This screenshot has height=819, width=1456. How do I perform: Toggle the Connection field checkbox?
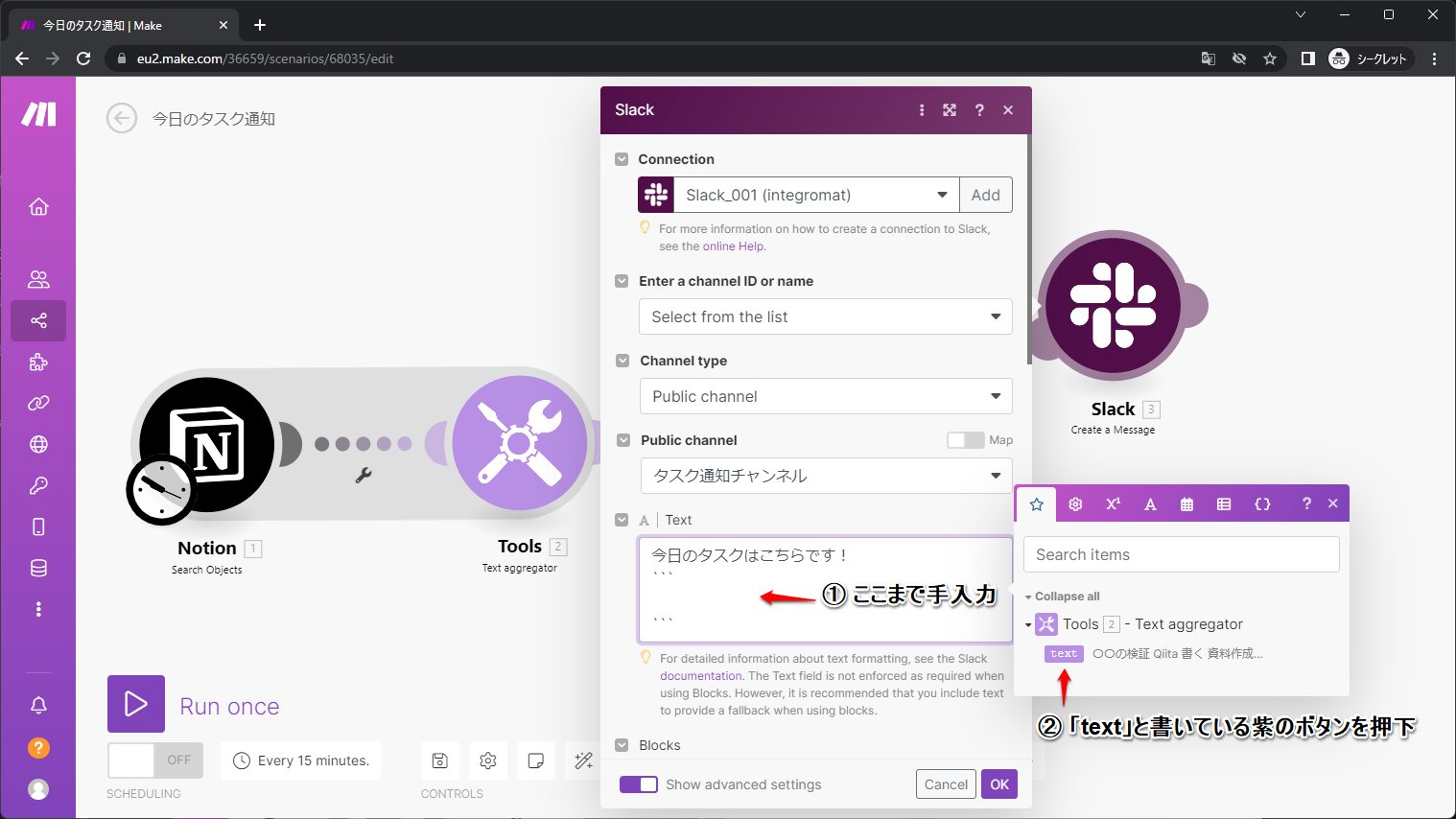pyautogui.click(x=622, y=159)
